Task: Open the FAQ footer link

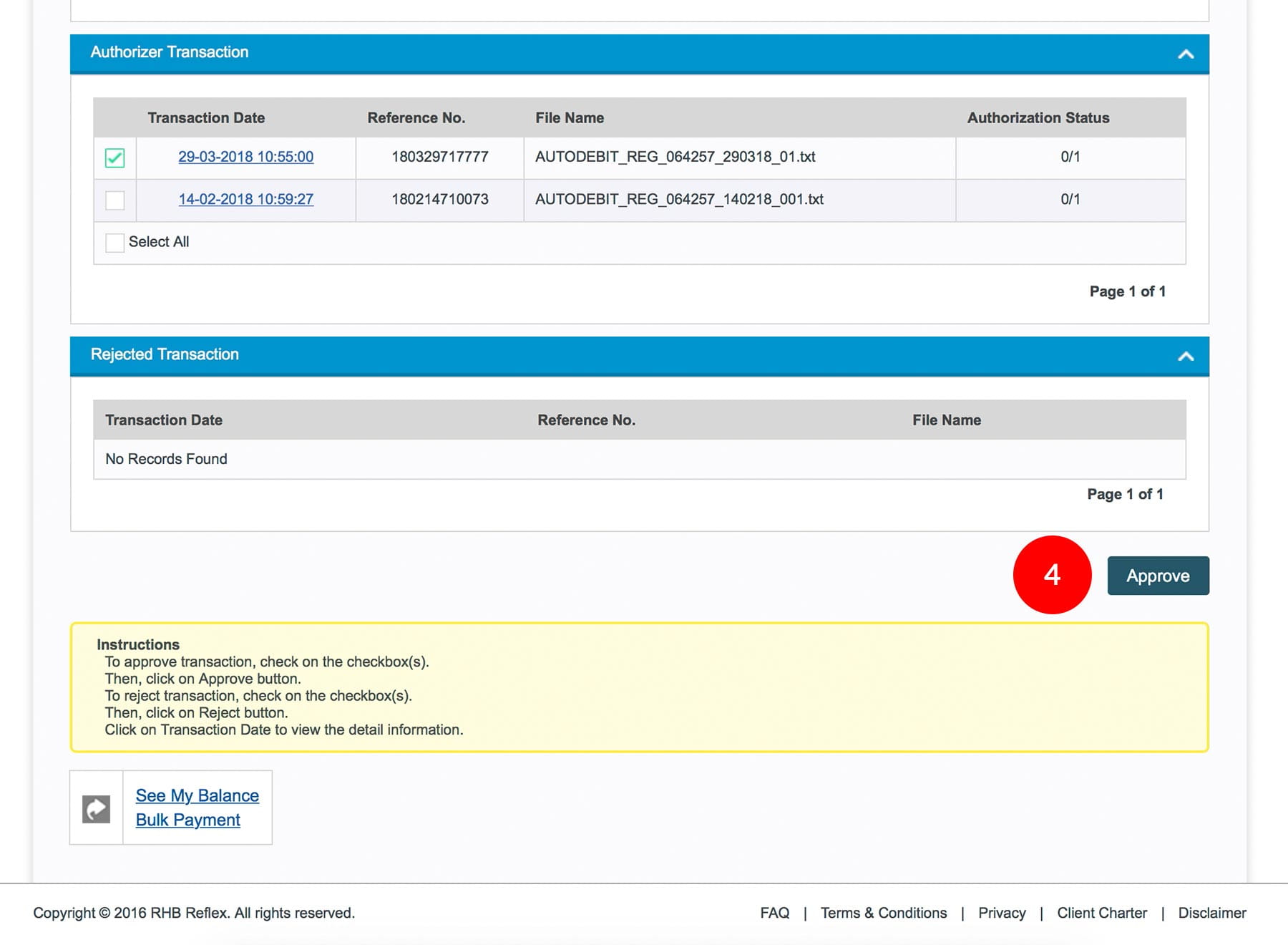Action: tap(774, 913)
